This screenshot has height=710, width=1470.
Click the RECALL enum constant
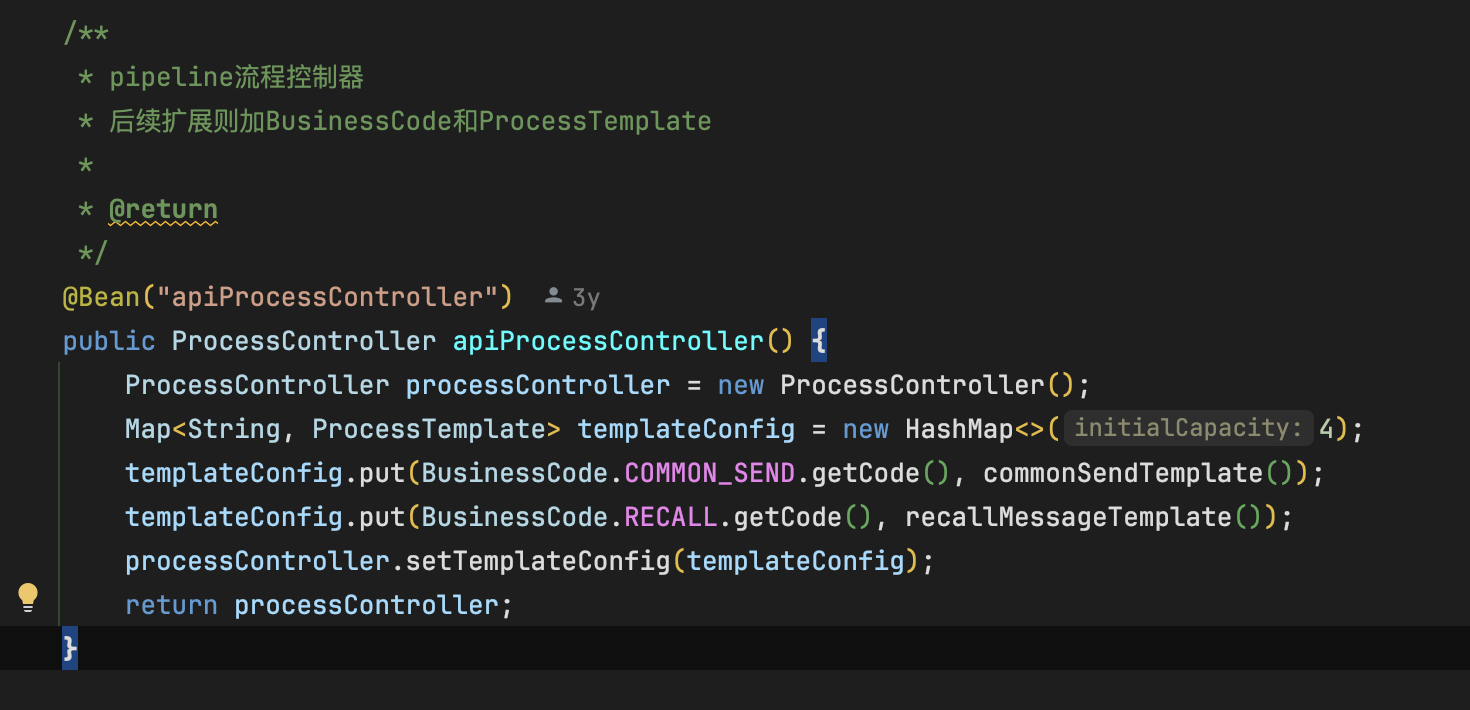point(671,517)
